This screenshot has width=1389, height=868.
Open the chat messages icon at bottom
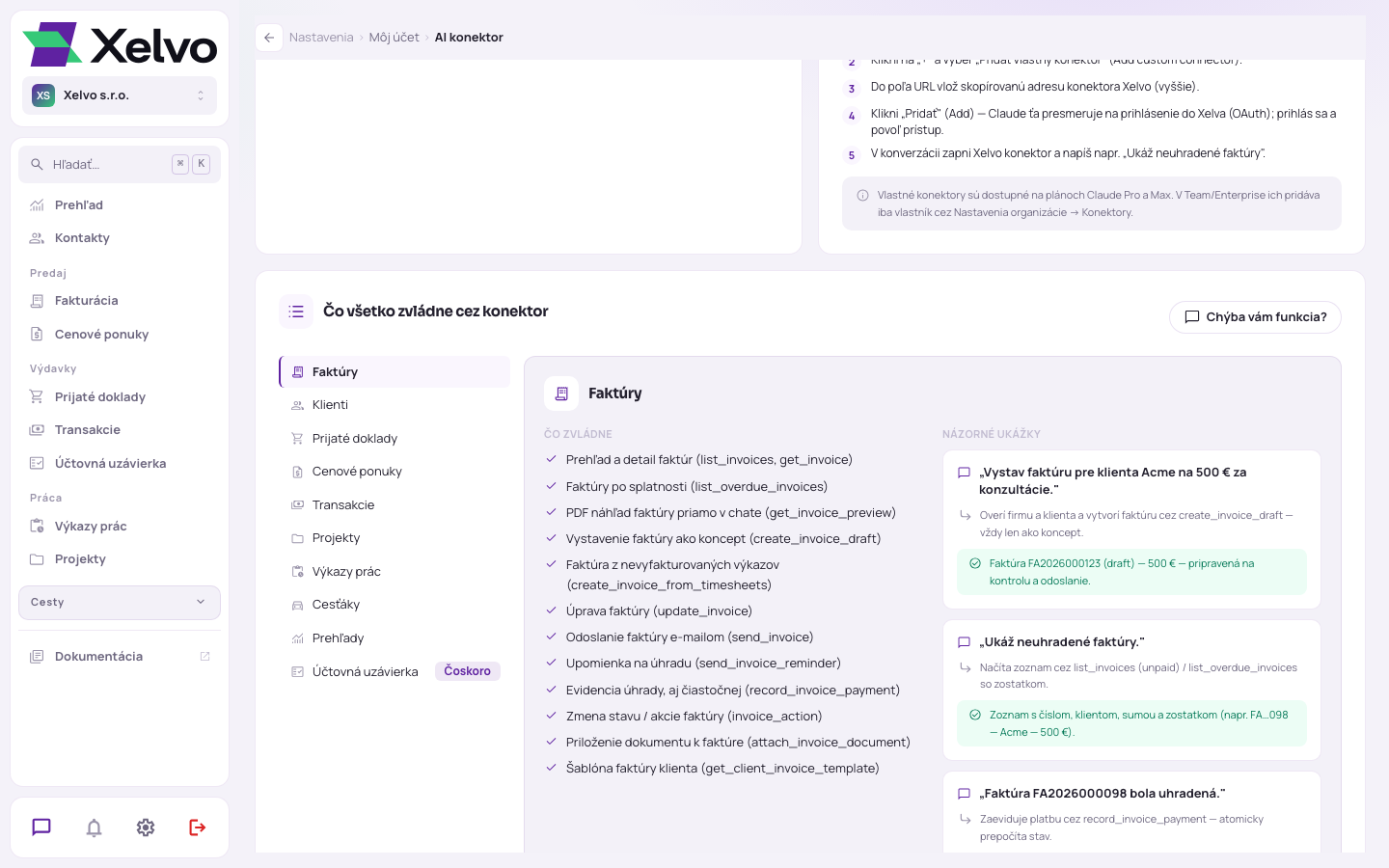click(41, 827)
